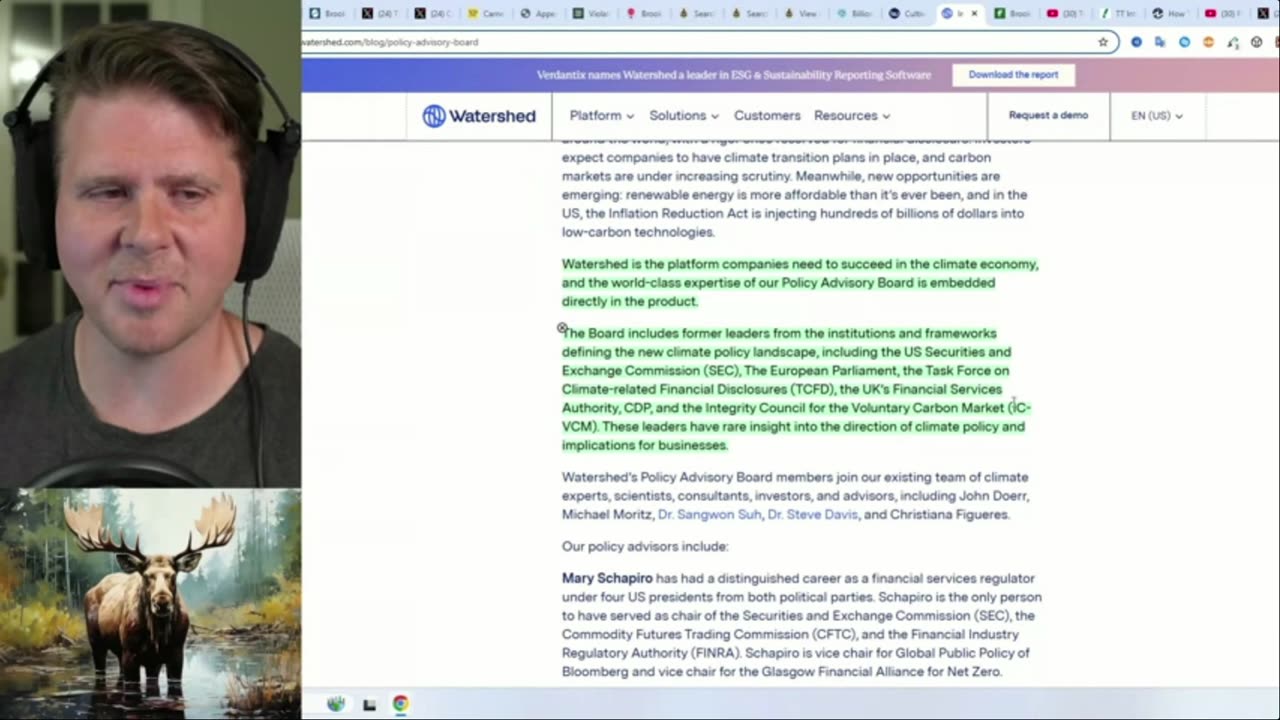
Task: Switch to the TT In browser tab
Action: (x=1120, y=14)
